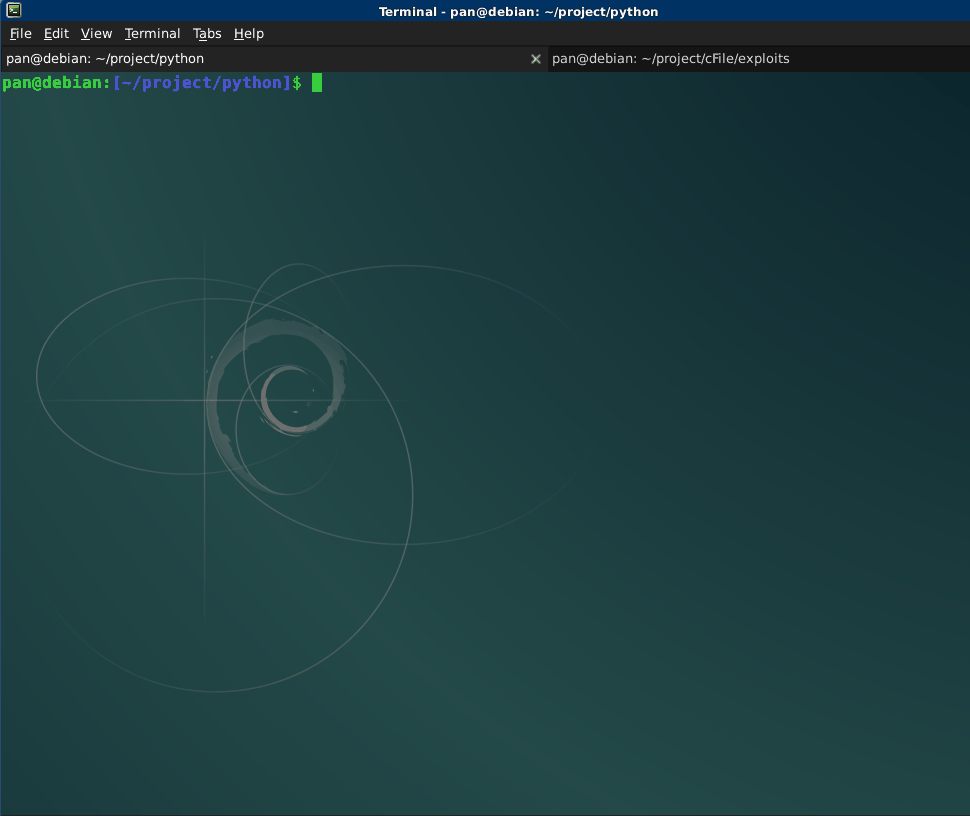970x816 pixels.
Task: Switch to the ~/project/cFile/exploits tab
Action: [x=758, y=59]
